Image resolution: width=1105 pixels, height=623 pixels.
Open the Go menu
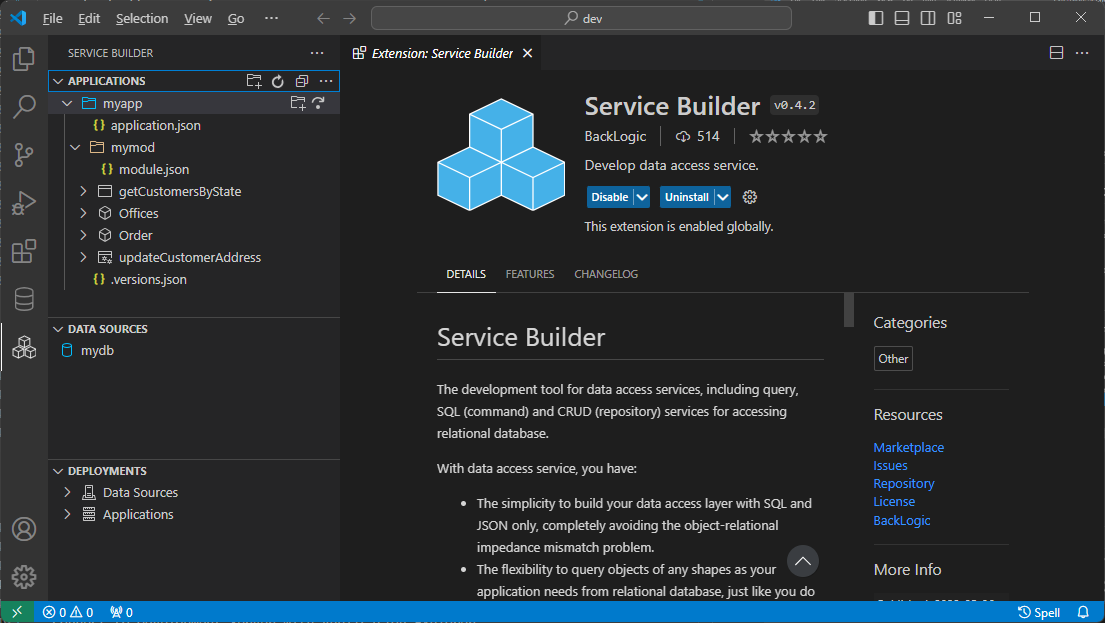[236, 19]
